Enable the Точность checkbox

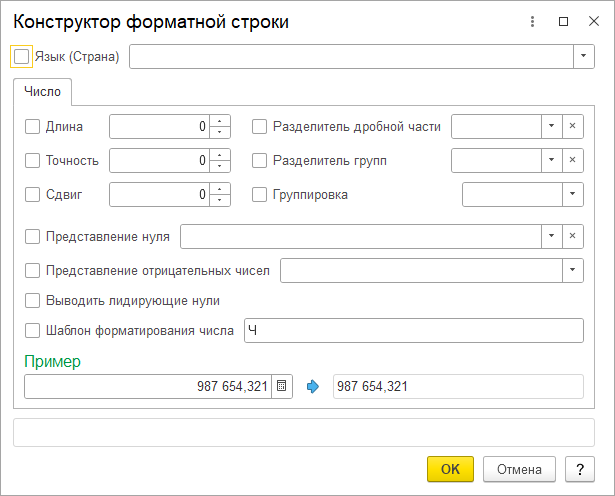(33, 160)
